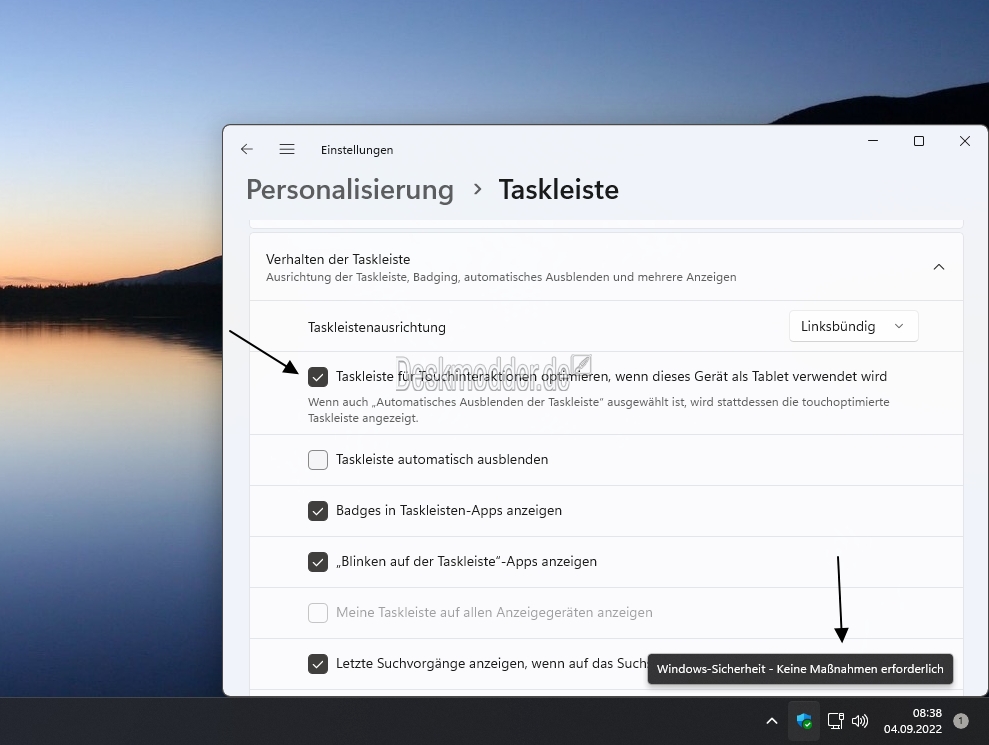The image size is (989, 745).
Task: Collapse Verhalten der Taskleiste chevron
Action: click(x=938, y=267)
